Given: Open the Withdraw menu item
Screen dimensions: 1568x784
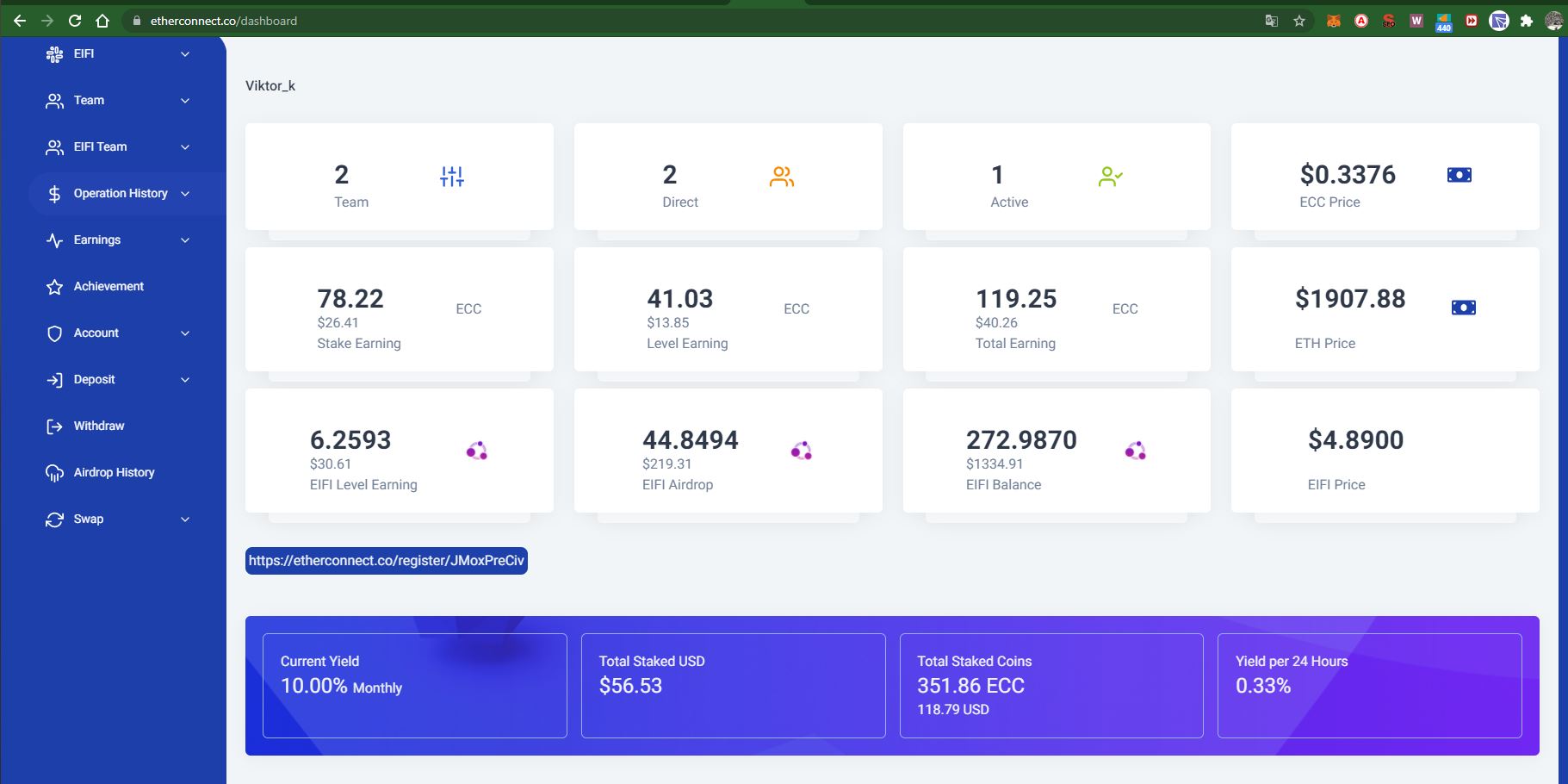Looking at the screenshot, I should 99,426.
